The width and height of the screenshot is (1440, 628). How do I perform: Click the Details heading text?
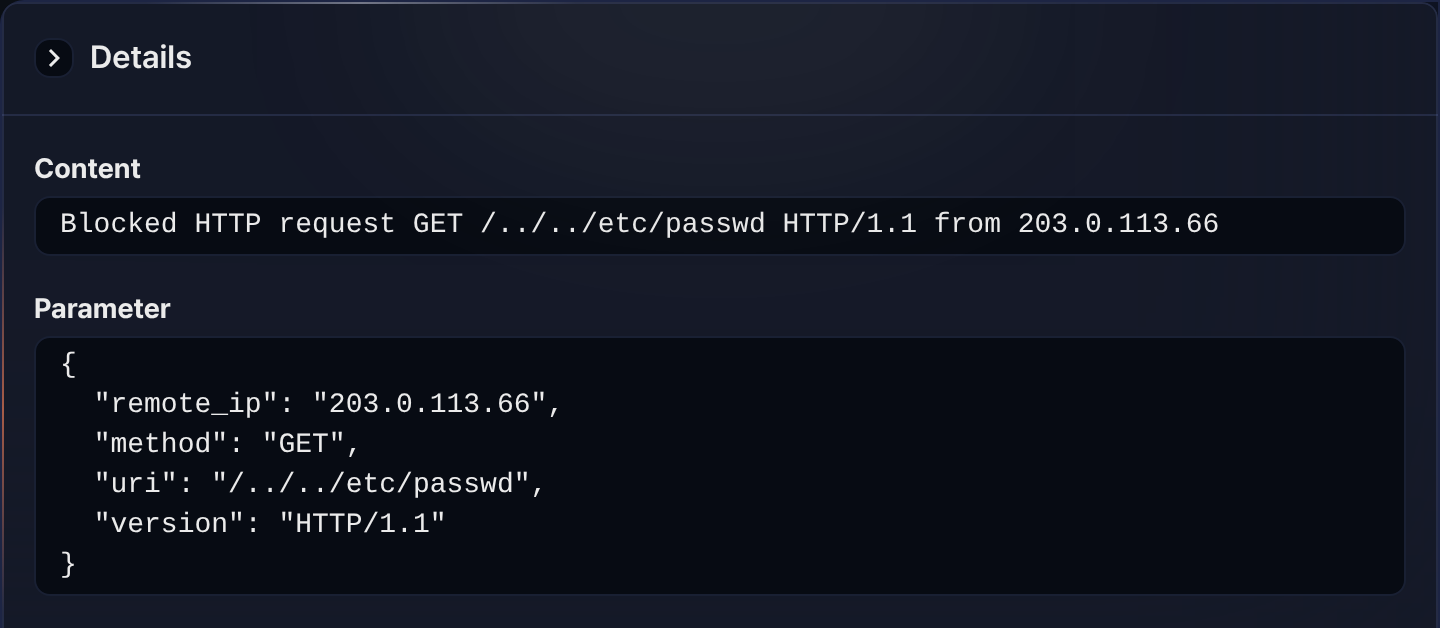141,58
